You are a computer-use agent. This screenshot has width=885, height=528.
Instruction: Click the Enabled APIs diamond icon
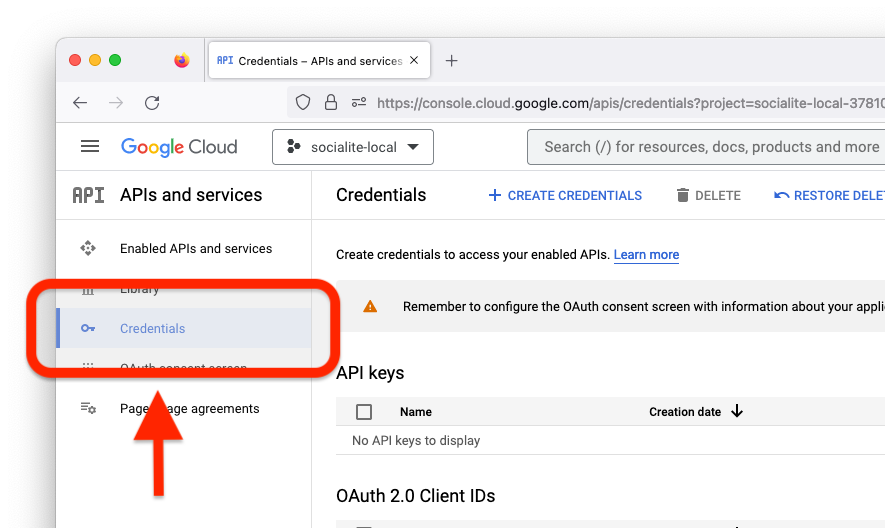click(x=88, y=248)
